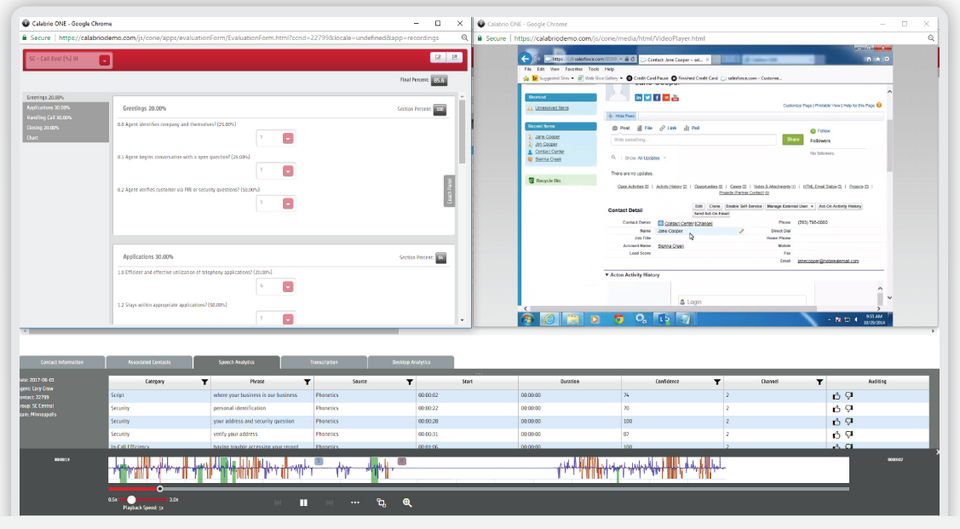Click the Final Percent score box
The image size is (960, 529).
point(439,80)
